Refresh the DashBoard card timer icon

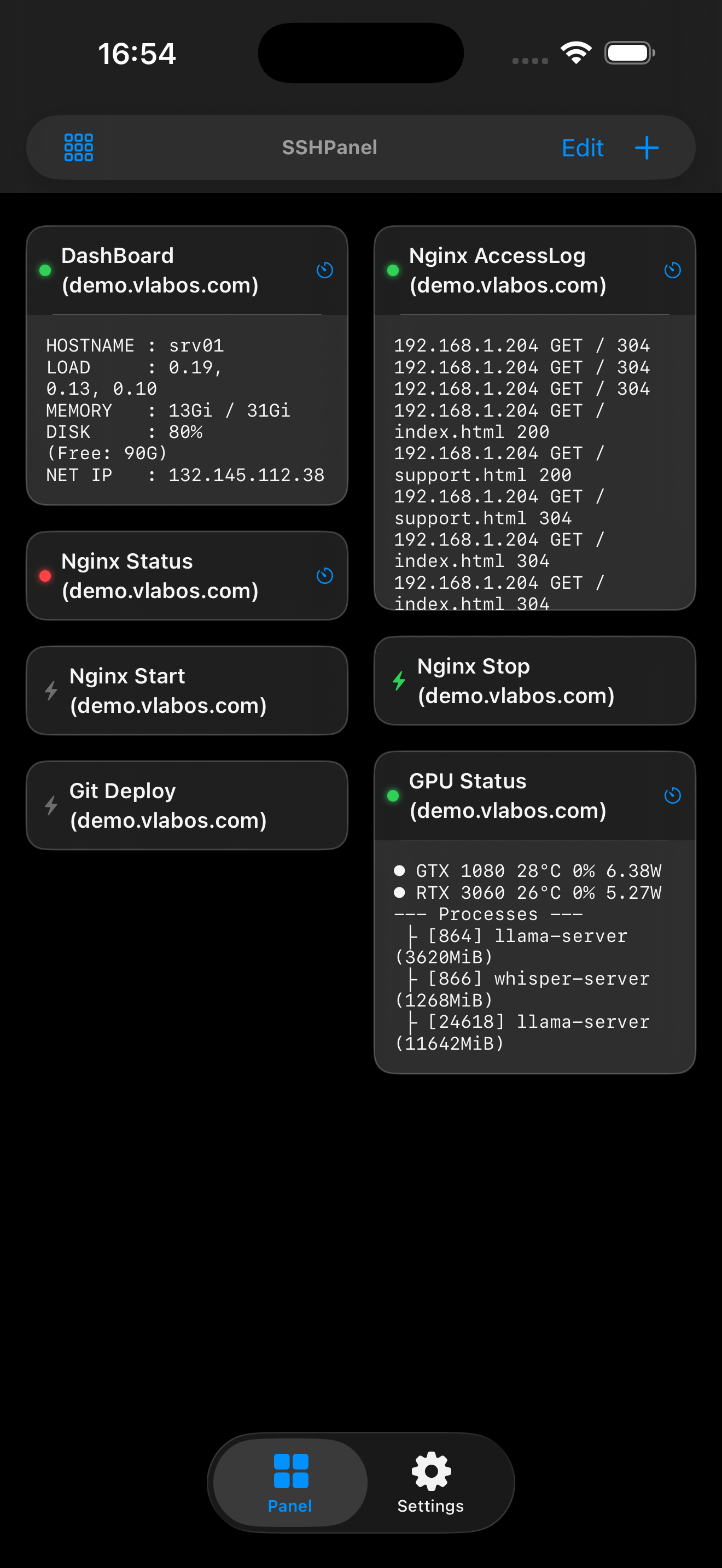pos(324,270)
